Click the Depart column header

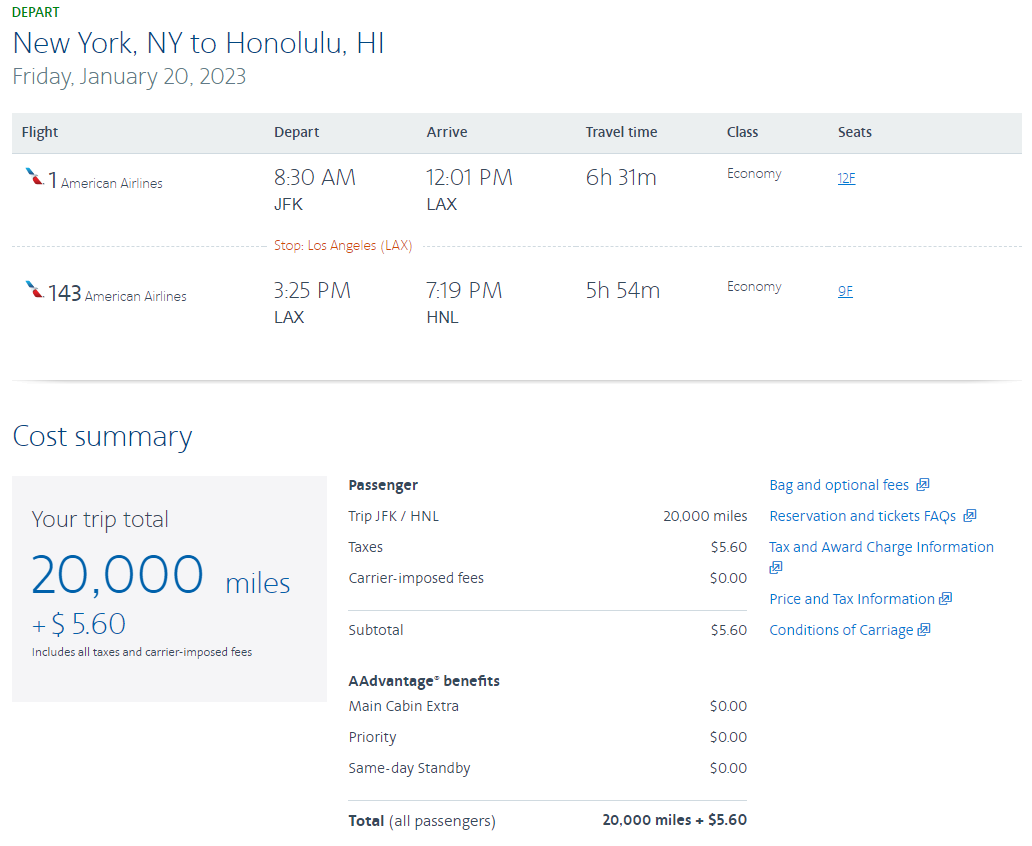[296, 132]
